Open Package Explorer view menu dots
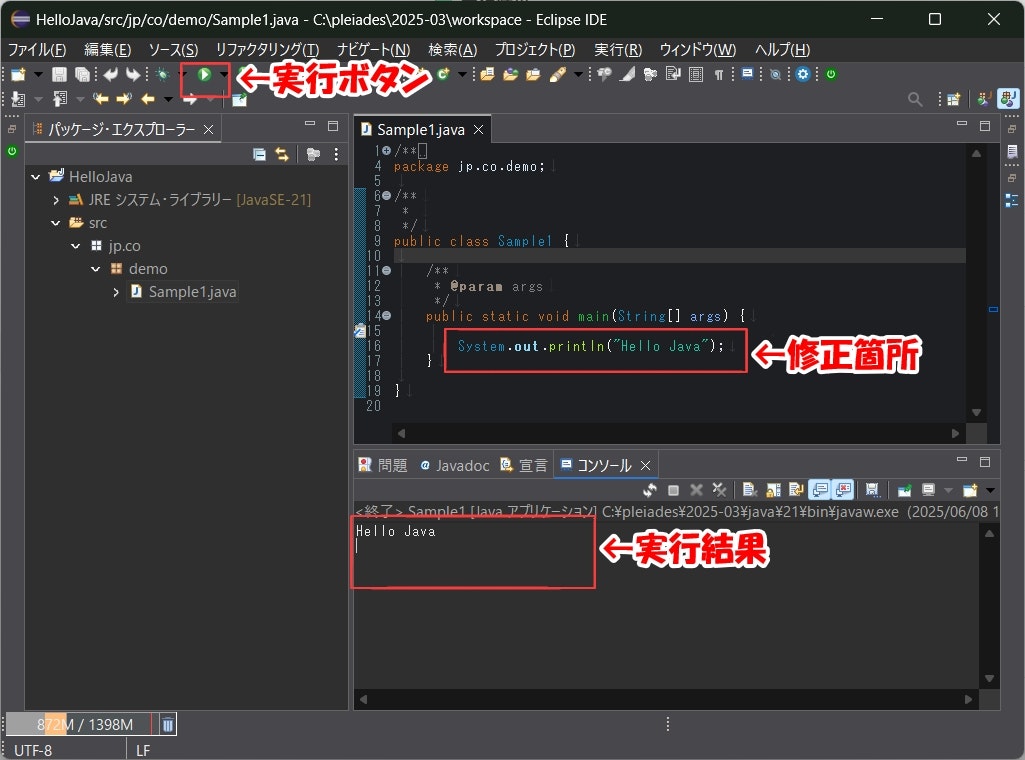This screenshot has height=760, width=1025. click(336, 154)
